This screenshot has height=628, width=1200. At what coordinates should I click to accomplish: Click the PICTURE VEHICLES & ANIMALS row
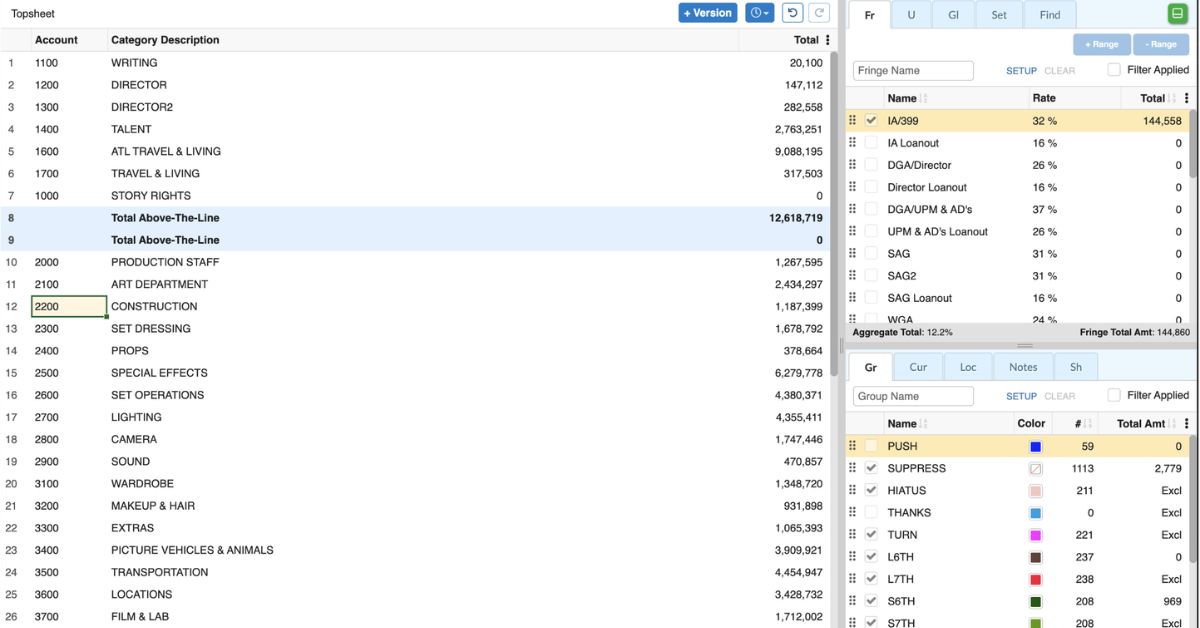pyautogui.click(x=415, y=550)
